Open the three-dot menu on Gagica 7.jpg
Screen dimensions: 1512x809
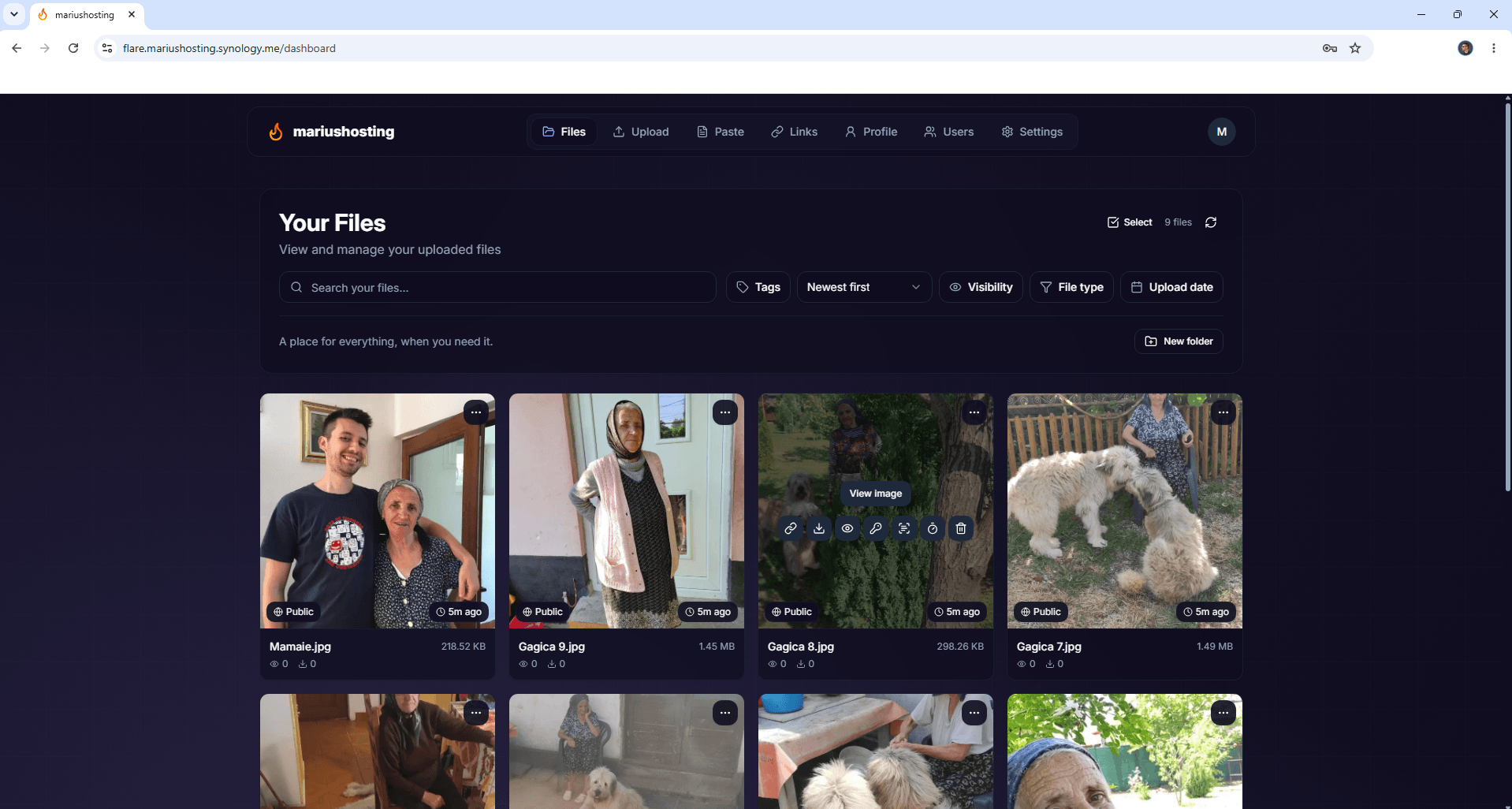(1223, 412)
